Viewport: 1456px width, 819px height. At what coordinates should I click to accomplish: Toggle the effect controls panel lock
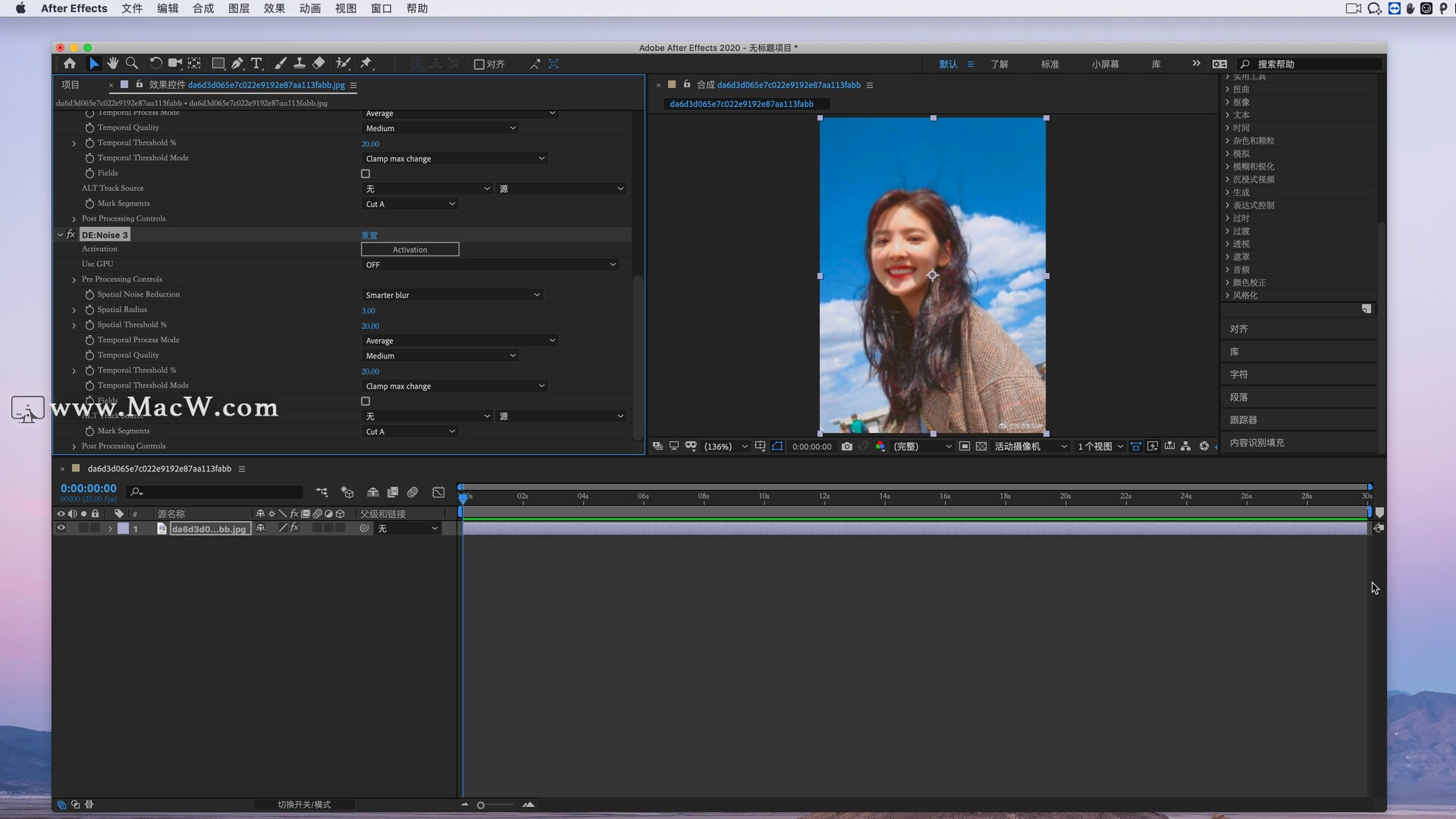click(140, 84)
